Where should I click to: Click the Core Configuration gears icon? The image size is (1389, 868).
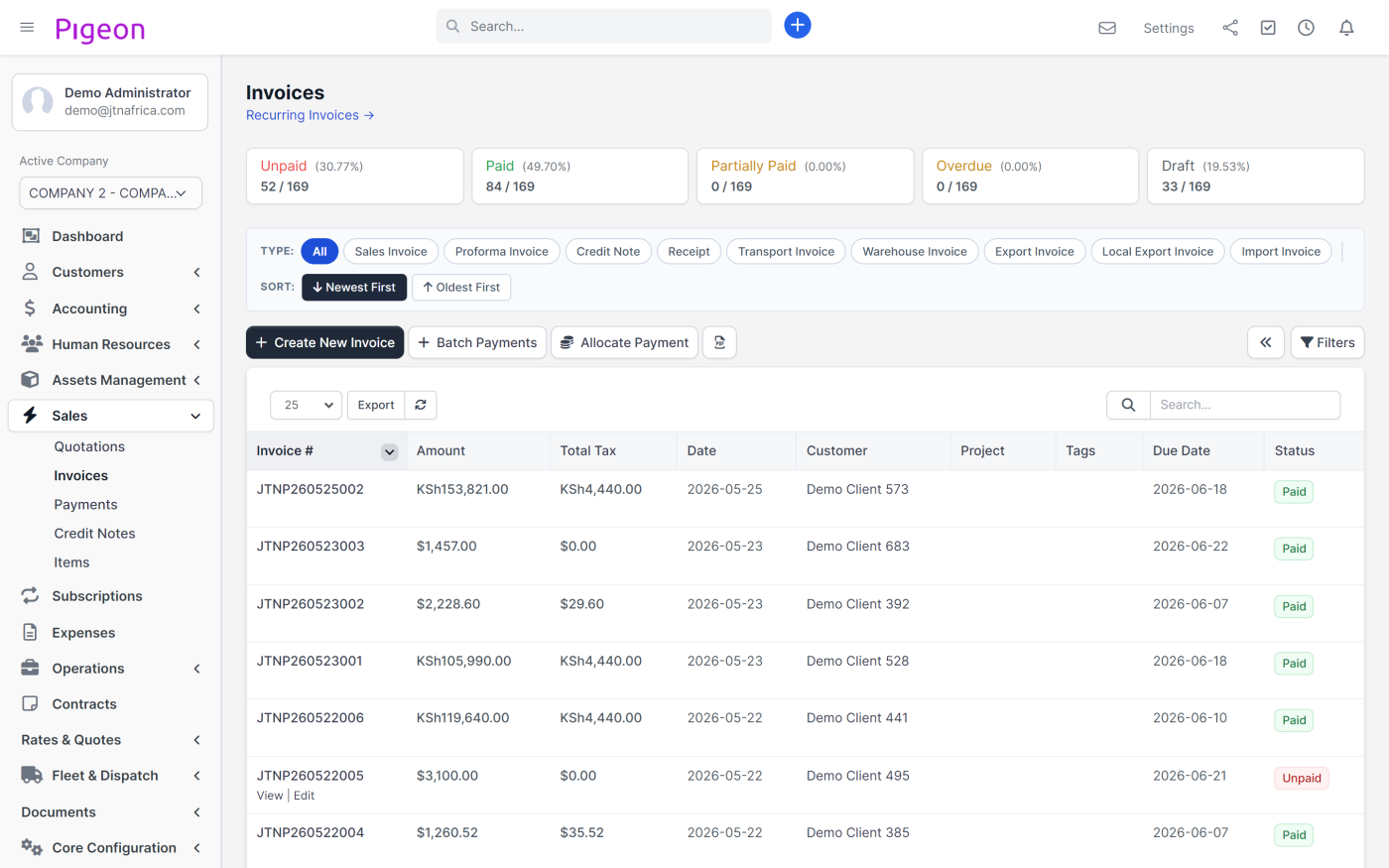click(32, 848)
